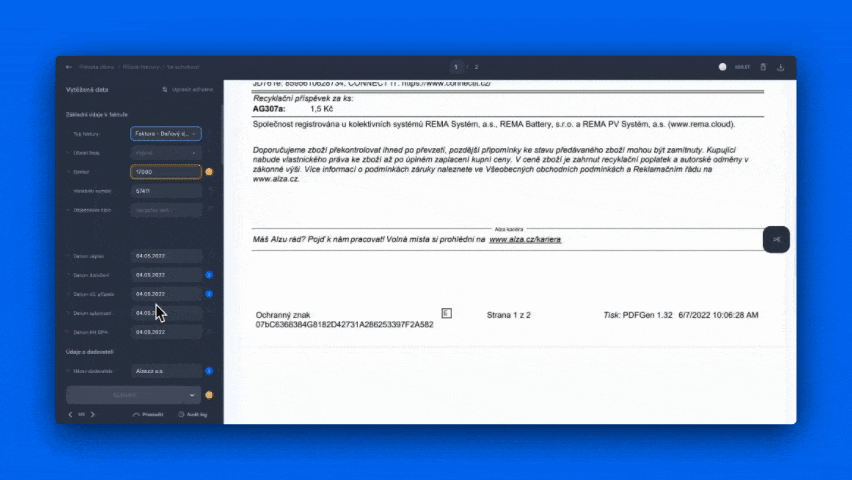Expand the chevron on the bottom approve button

192,395
